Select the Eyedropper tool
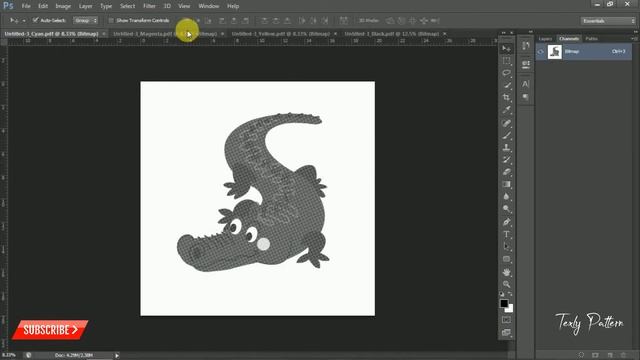The width and height of the screenshot is (640, 360). (506, 110)
